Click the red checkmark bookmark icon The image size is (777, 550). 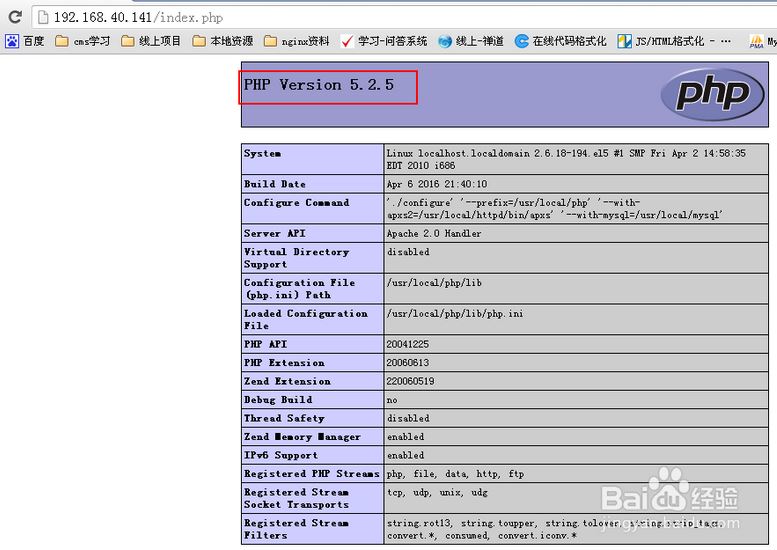[347, 41]
